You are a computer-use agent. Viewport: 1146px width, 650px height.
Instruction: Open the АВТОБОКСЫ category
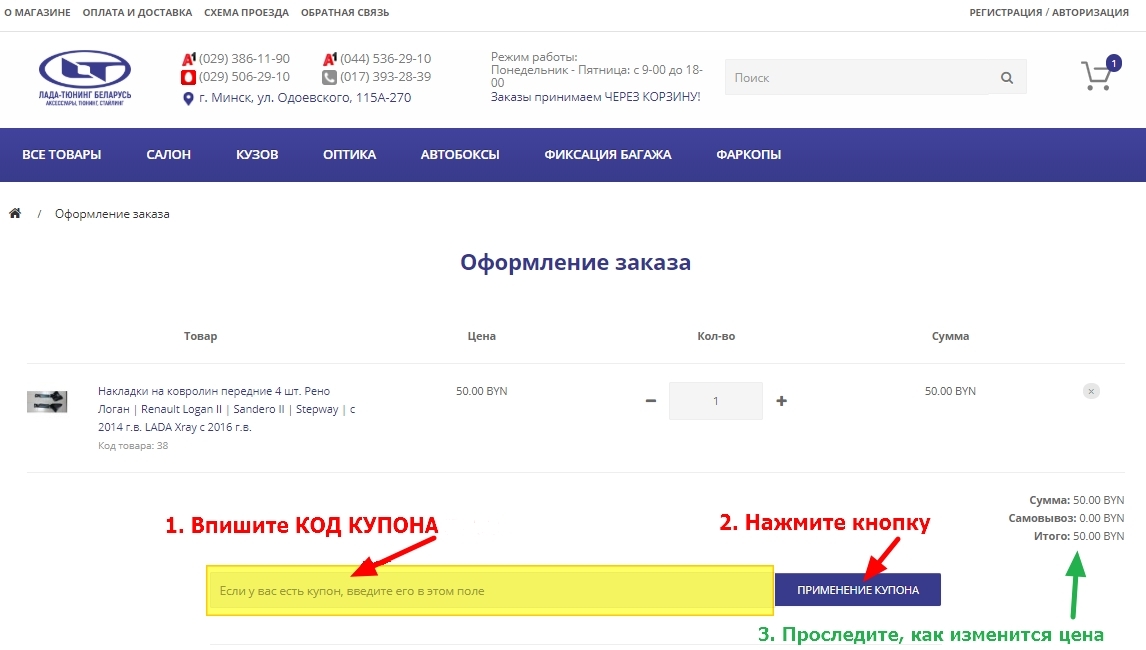point(460,155)
